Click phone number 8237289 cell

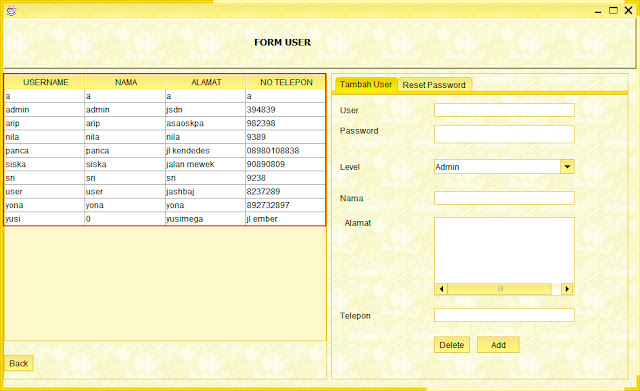pyautogui.click(x=285, y=191)
